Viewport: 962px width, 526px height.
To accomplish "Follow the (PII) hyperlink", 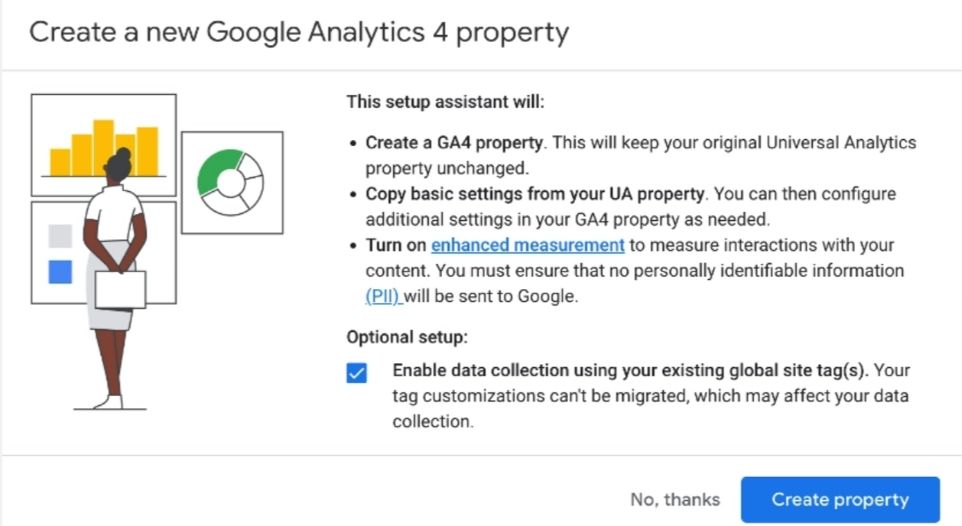I will click(x=383, y=296).
